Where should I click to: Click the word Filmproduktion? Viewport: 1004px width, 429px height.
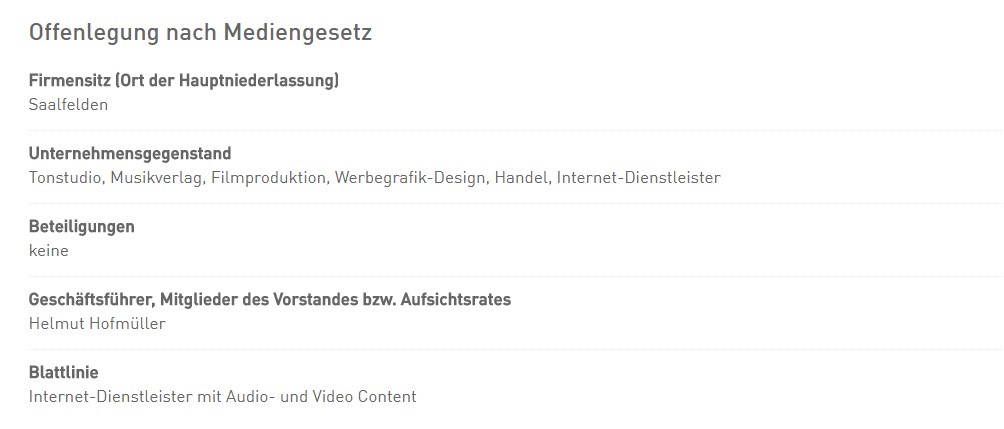tap(268, 178)
